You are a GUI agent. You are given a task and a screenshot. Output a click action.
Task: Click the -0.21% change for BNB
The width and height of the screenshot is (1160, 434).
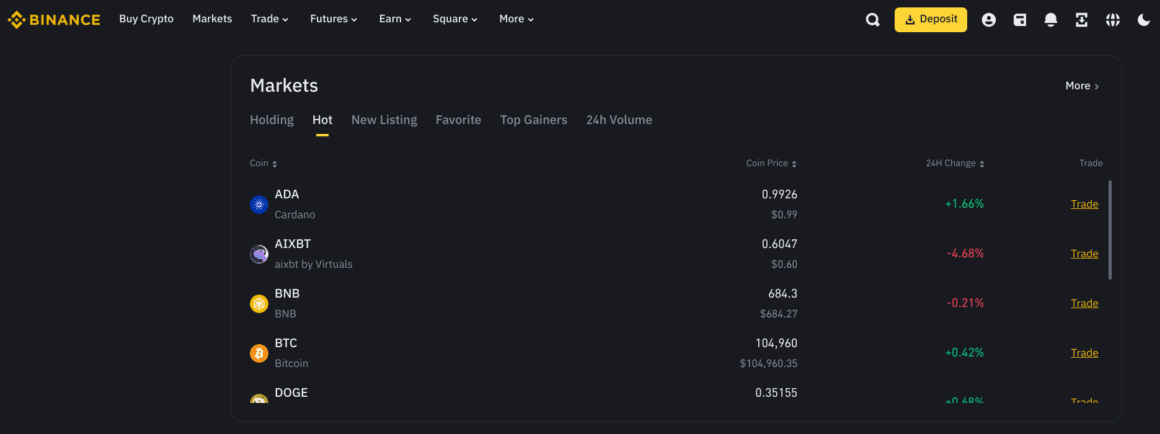point(965,303)
